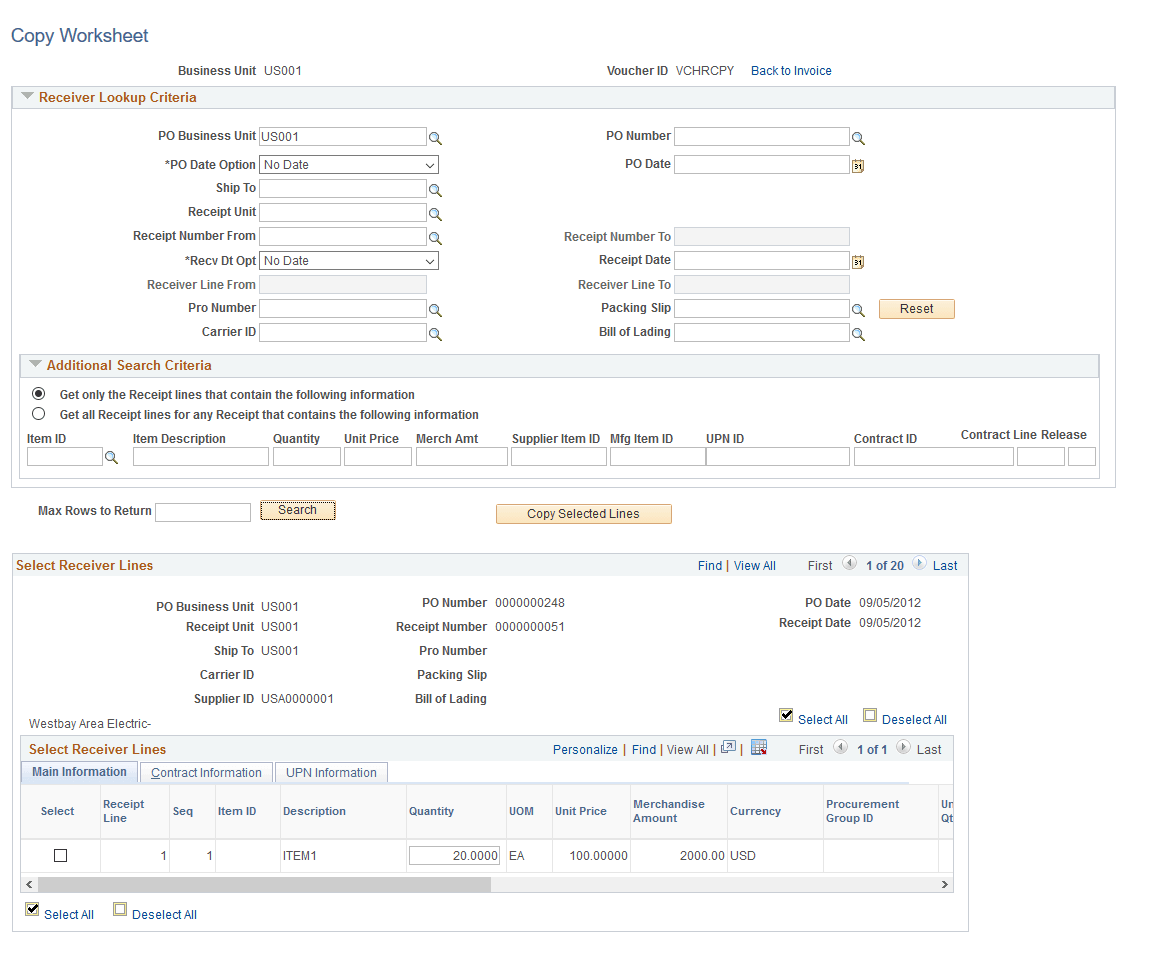The image size is (1163, 963).
Task: Select 'Get only the Receipt lines' radio option
Action: (39, 394)
